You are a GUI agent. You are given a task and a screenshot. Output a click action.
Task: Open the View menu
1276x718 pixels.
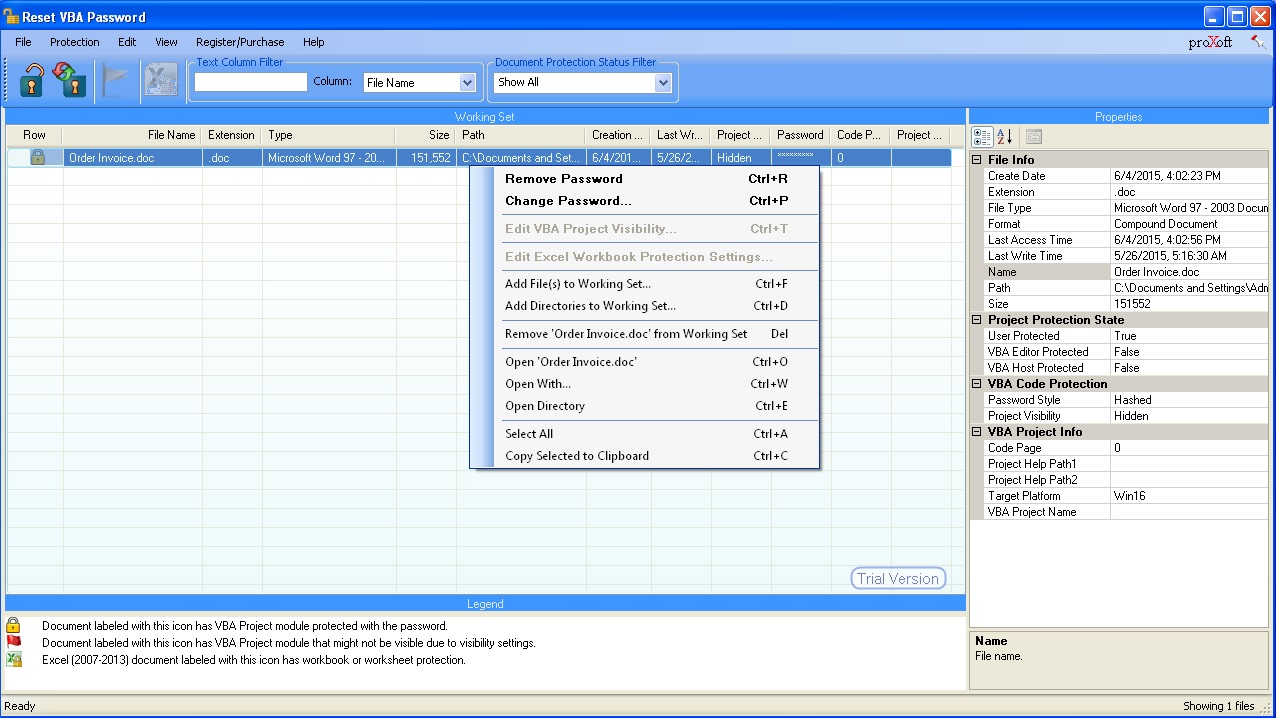coord(166,42)
